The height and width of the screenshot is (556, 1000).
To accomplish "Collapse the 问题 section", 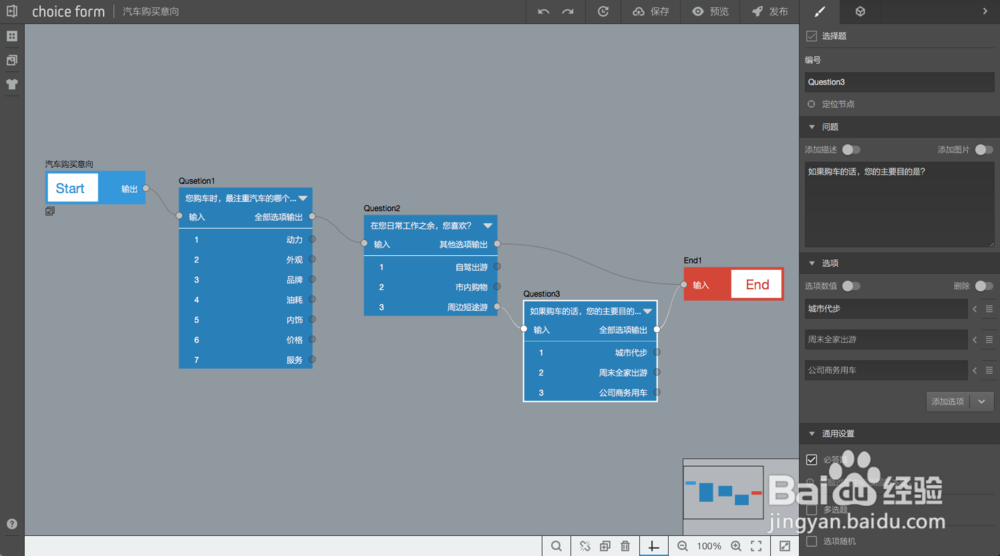I will pyautogui.click(x=812, y=127).
